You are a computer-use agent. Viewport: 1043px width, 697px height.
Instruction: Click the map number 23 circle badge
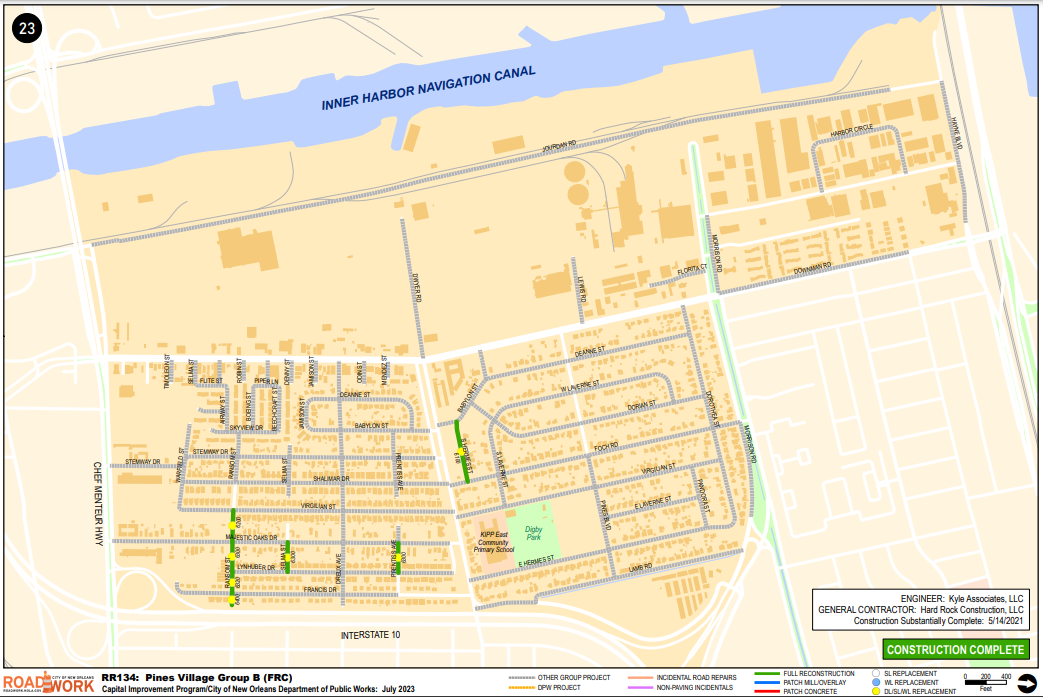pos(27,28)
